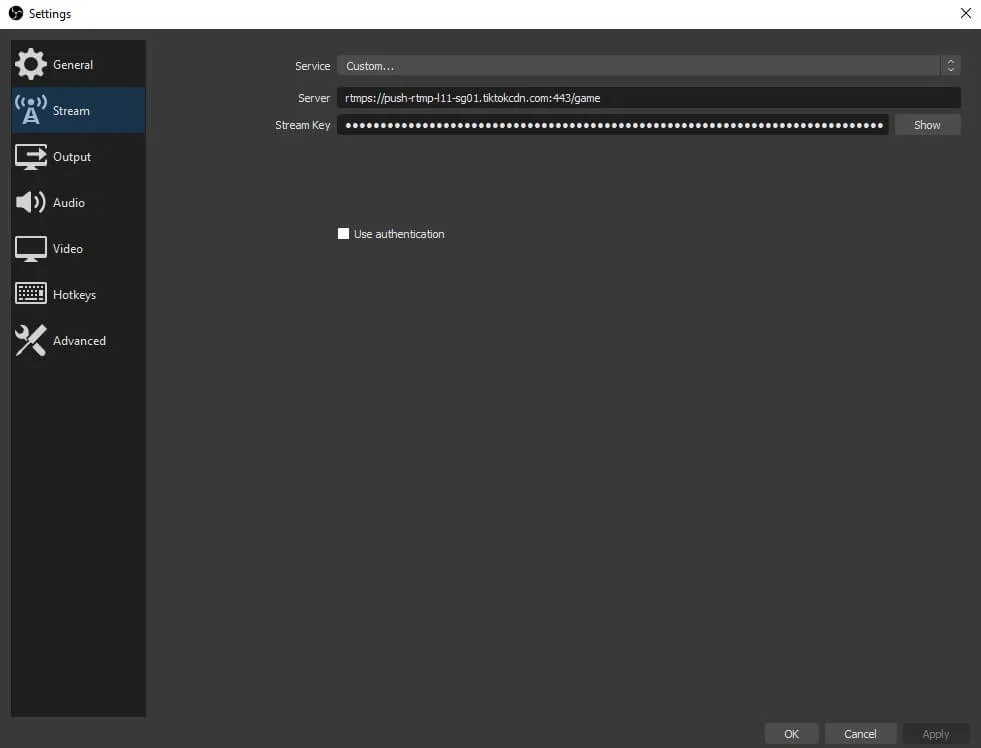Click the OBS logo in title bar

click(x=15, y=14)
